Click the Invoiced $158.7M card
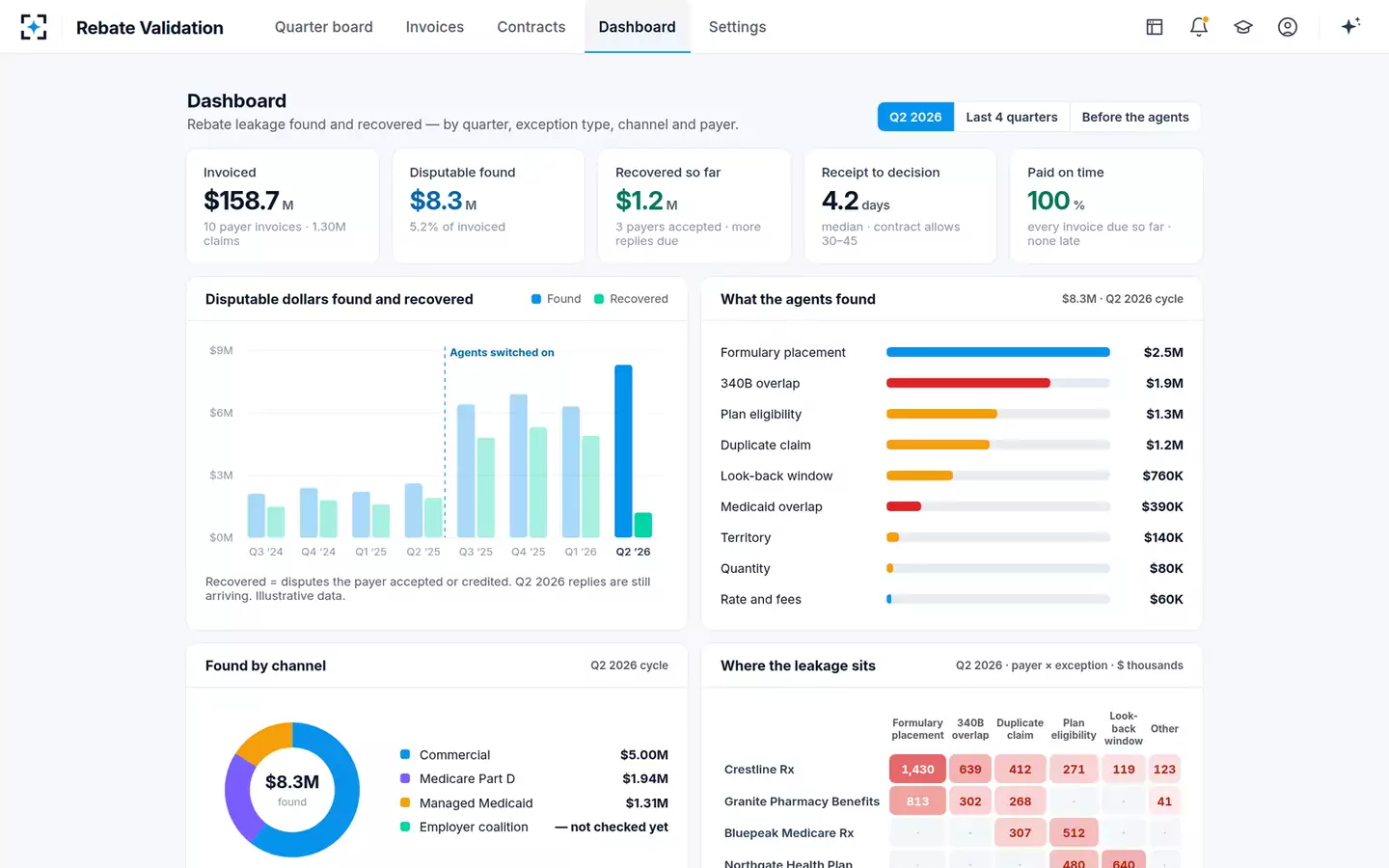 click(283, 205)
